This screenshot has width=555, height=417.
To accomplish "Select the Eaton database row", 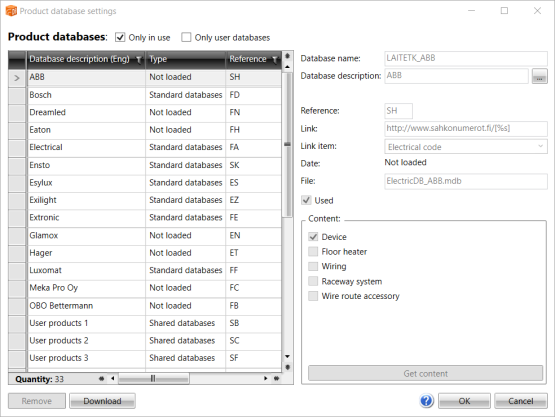I will [145, 130].
